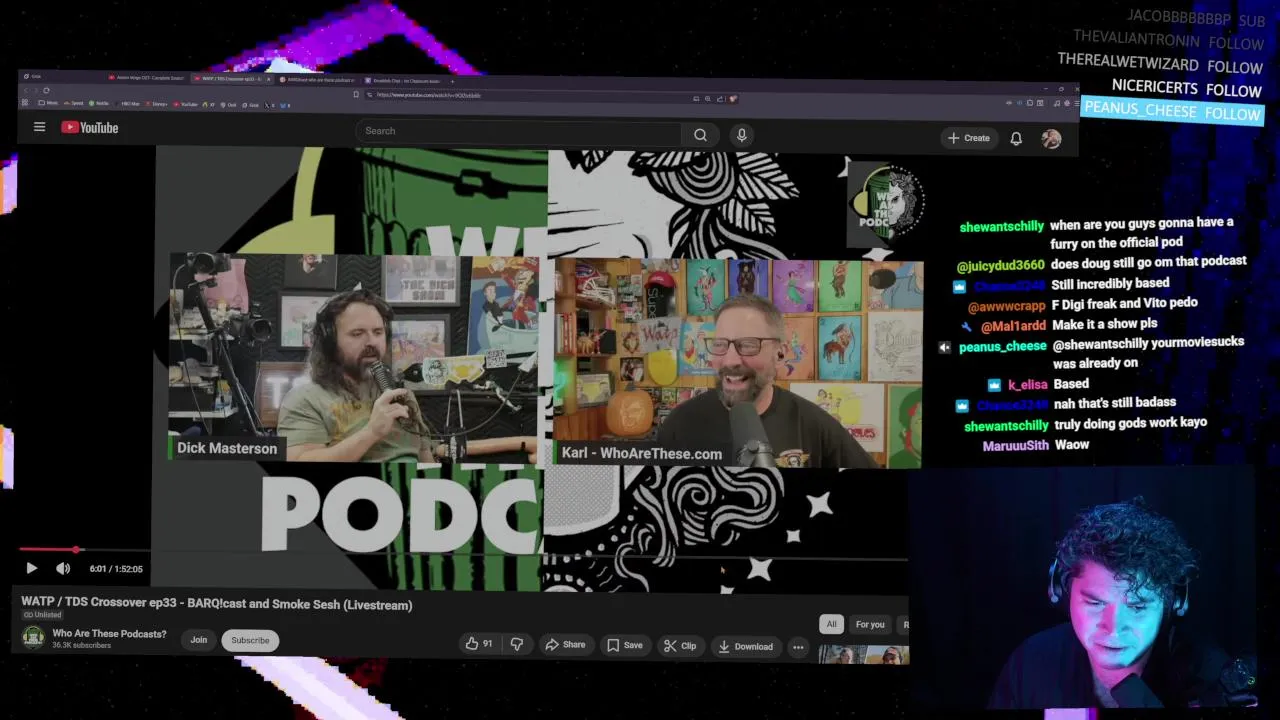Open the Create menu
The height and width of the screenshot is (720, 1280).
click(968, 138)
